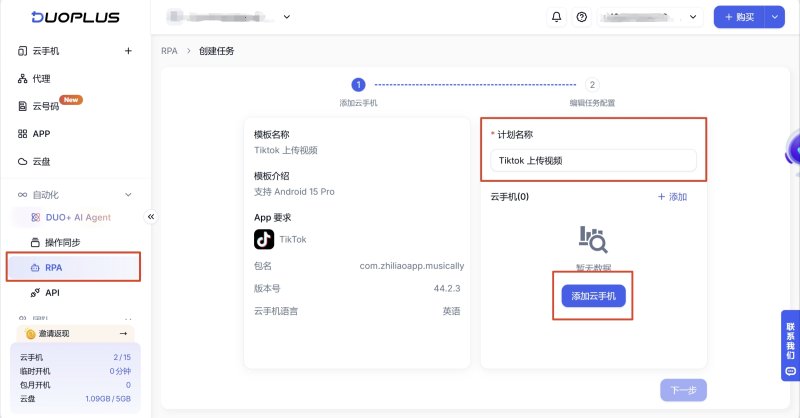The image size is (800, 418).
Task: Click the TikTok app icon
Action: [x=264, y=239]
